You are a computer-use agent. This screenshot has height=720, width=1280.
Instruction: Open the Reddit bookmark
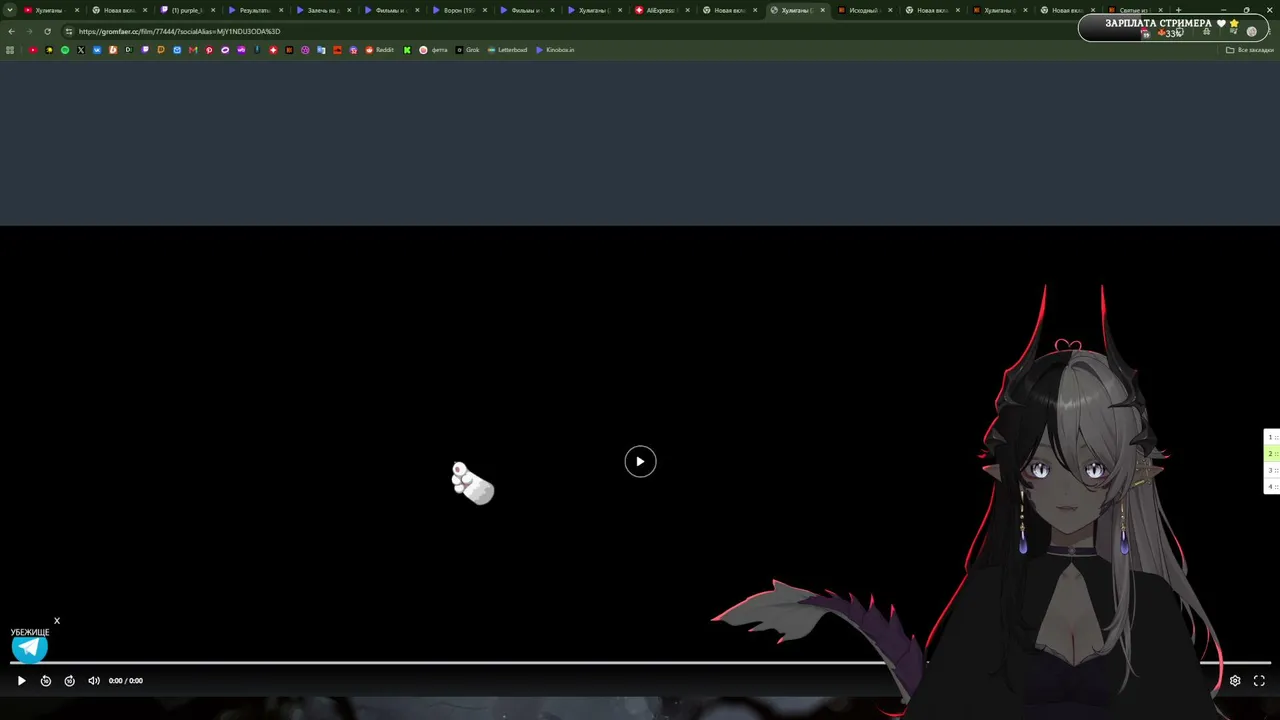coord(380,50)
